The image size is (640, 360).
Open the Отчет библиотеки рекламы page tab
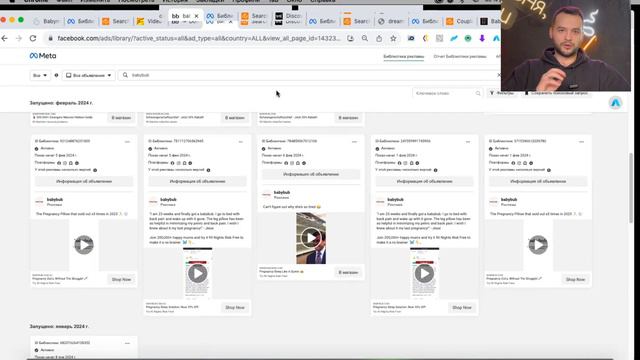pyautogui.click(x=460, y=56)
